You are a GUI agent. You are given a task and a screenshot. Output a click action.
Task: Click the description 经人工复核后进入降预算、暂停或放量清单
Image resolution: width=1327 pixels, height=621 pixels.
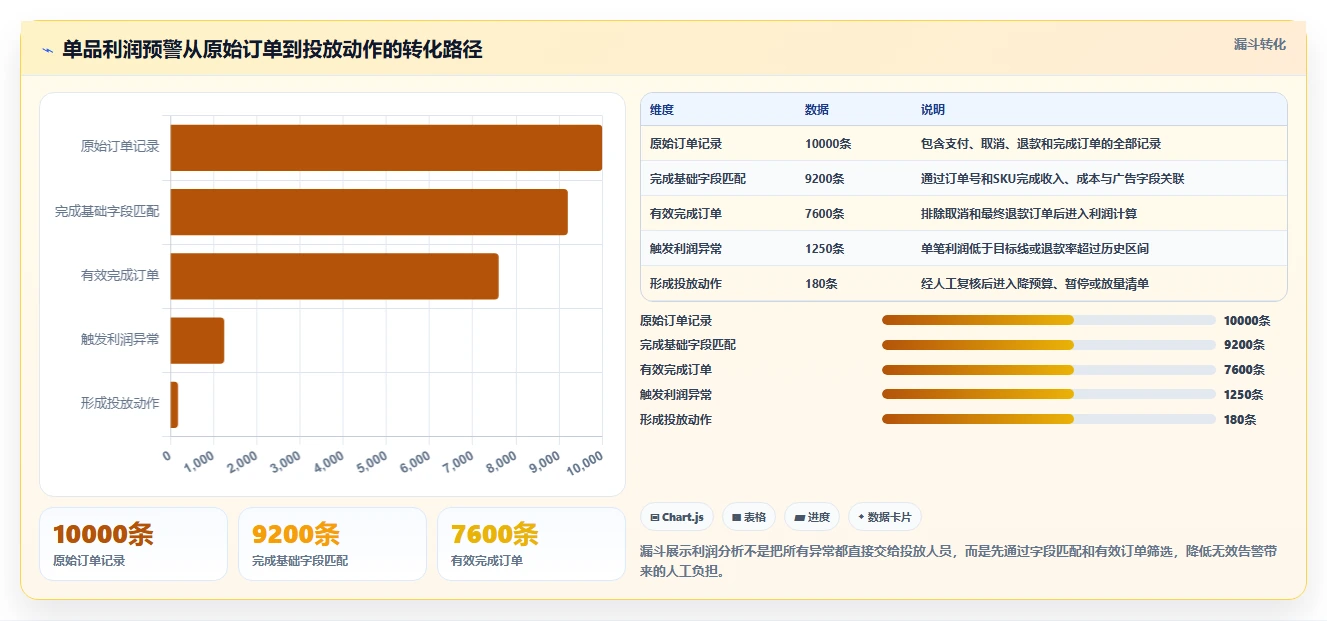coord(1035,284)
